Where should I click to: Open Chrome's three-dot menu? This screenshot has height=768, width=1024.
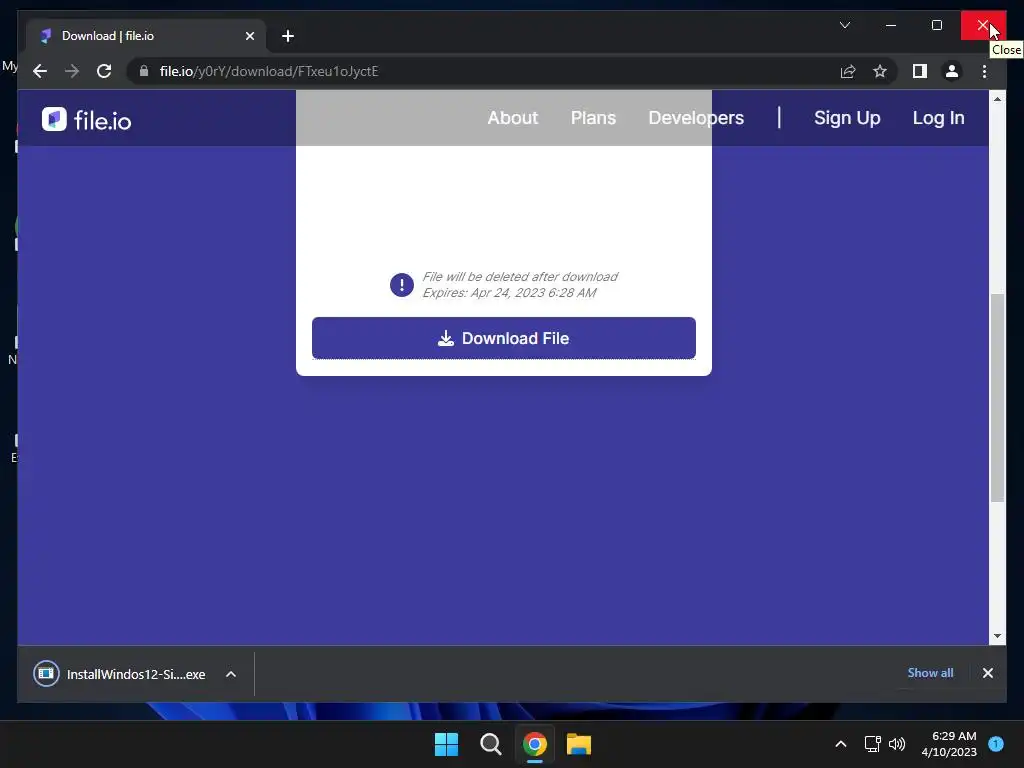click(x=984, y=71)
